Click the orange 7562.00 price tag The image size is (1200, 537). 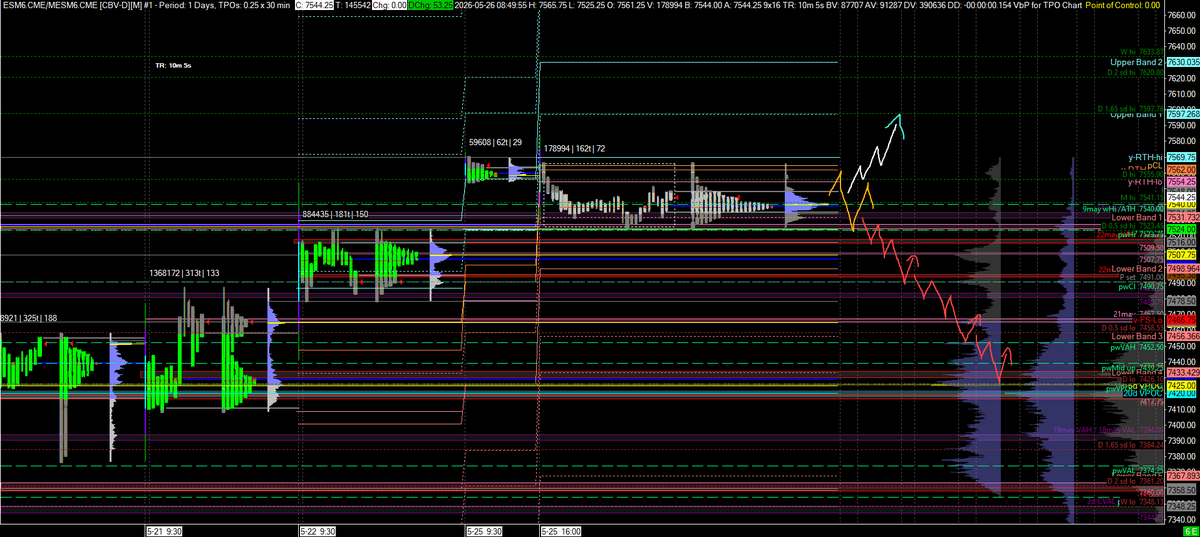tap(1180, 170)
